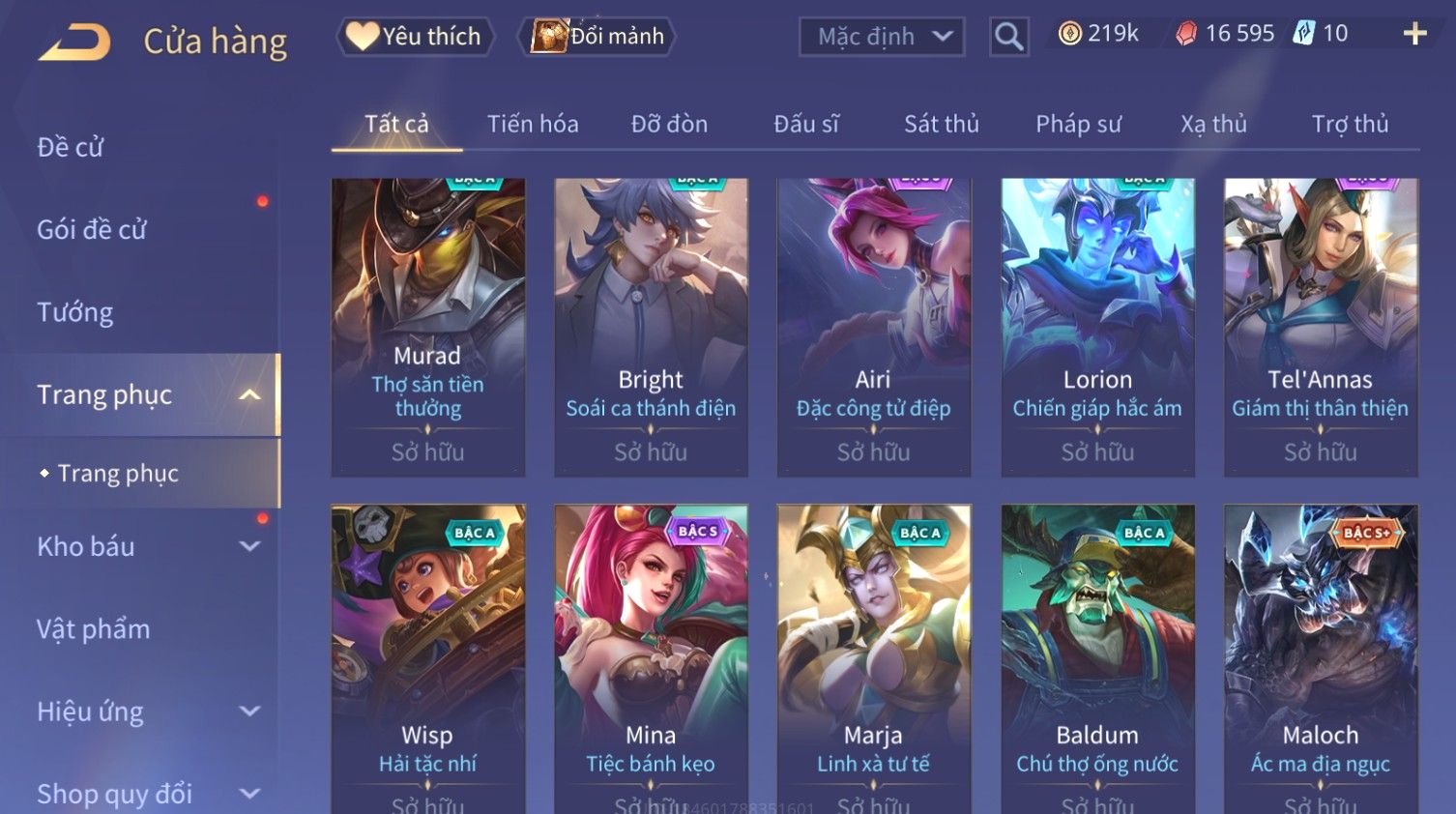
Task: Open Đổi mảnh fragment exchange chest icon
Action: (x=597, y=37)
